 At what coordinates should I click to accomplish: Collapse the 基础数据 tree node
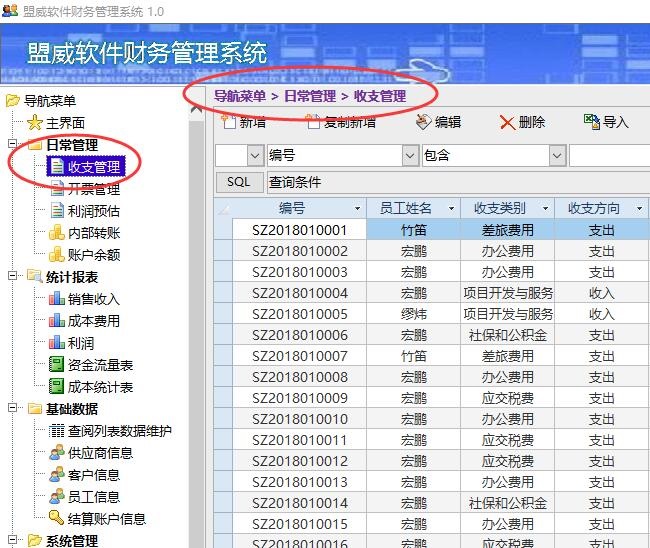13,408
